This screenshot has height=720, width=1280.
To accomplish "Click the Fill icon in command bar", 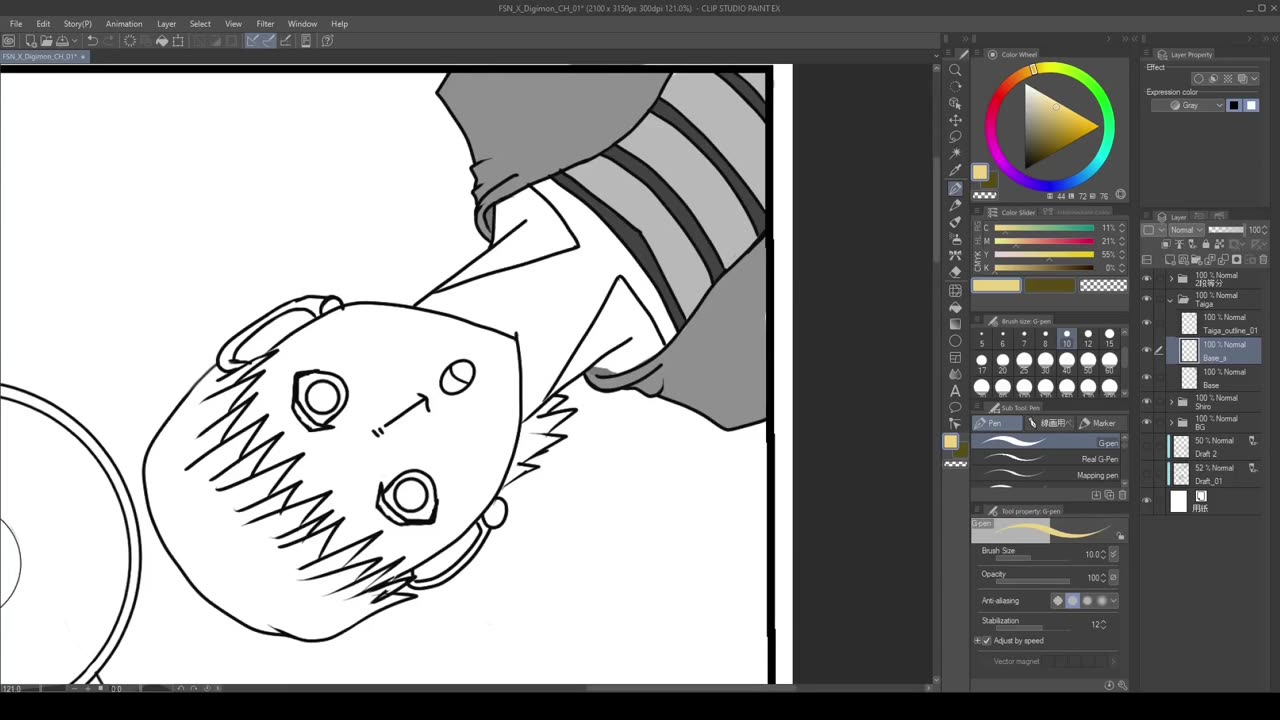I will coord(162,41).
